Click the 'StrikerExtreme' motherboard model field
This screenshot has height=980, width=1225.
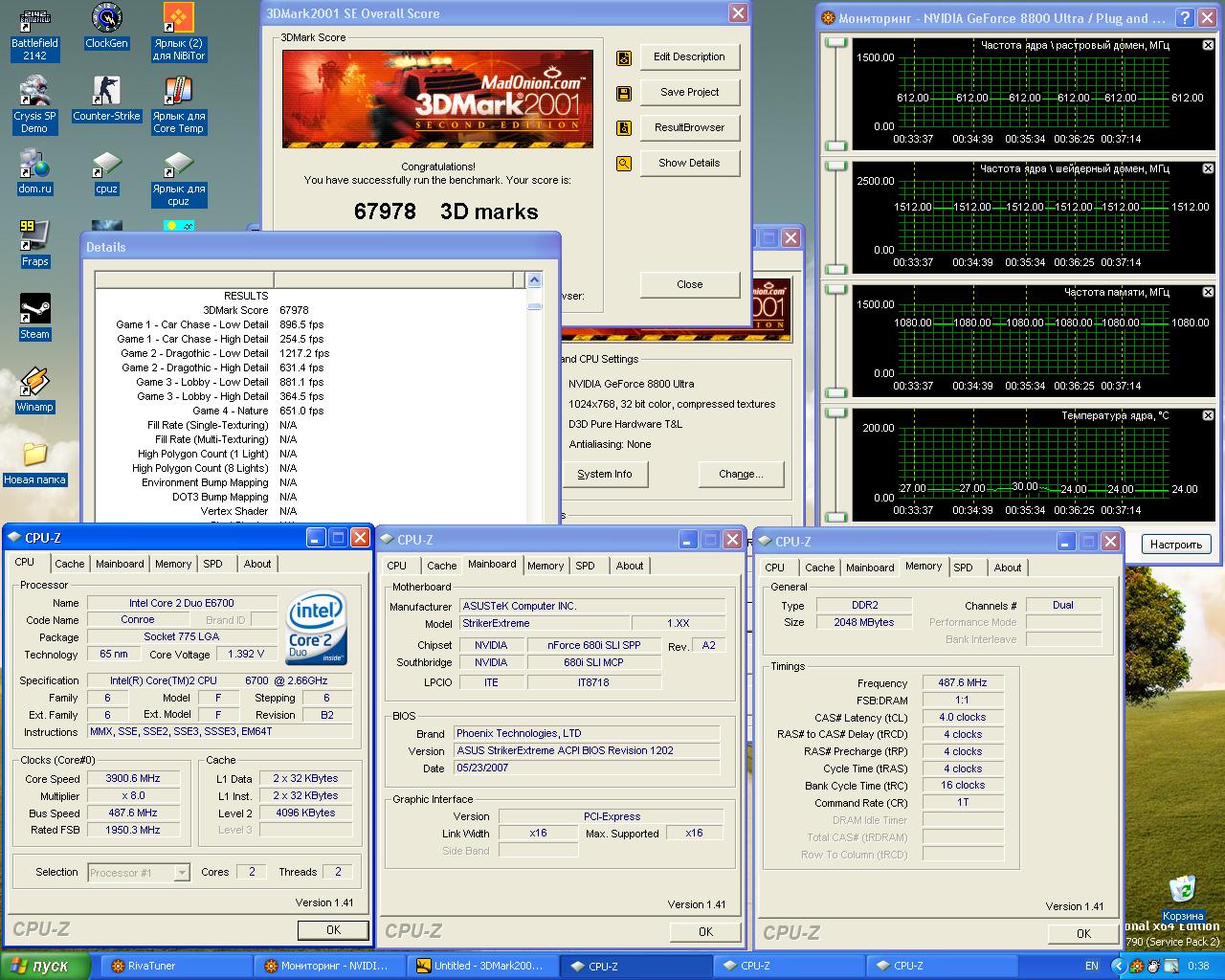(546, 624)
